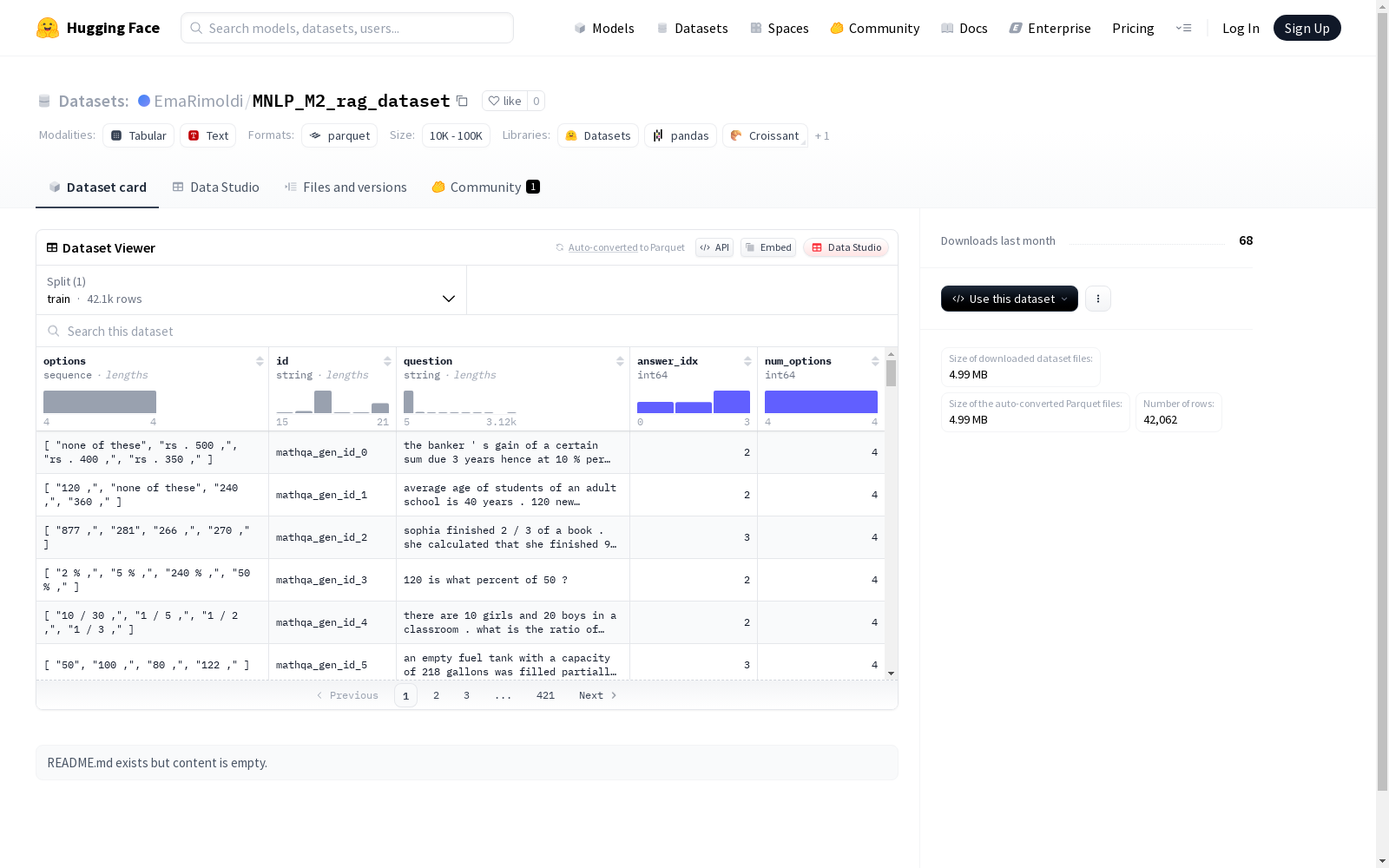The image size is (1389, 868).
Task: Expand the Split train dropdown
Action: pyautogui.click(x=252, y=290)
